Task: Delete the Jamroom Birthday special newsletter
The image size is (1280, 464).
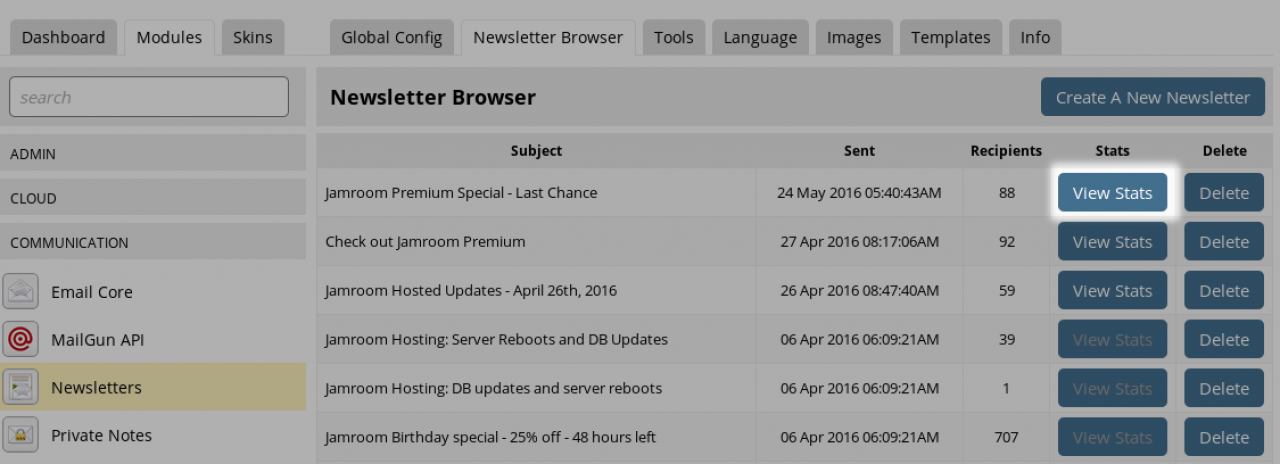Action: [x=1224, y=437]
